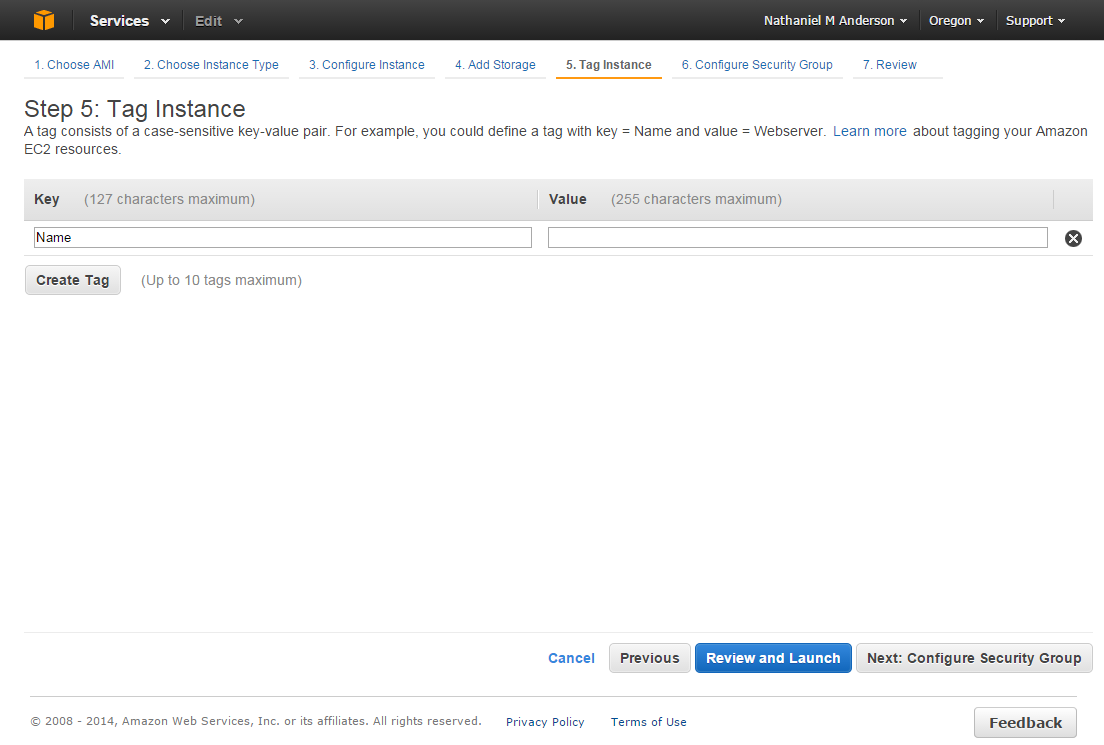
Task: Change region from Oregon dropdown
Action: tap(956, 20)
